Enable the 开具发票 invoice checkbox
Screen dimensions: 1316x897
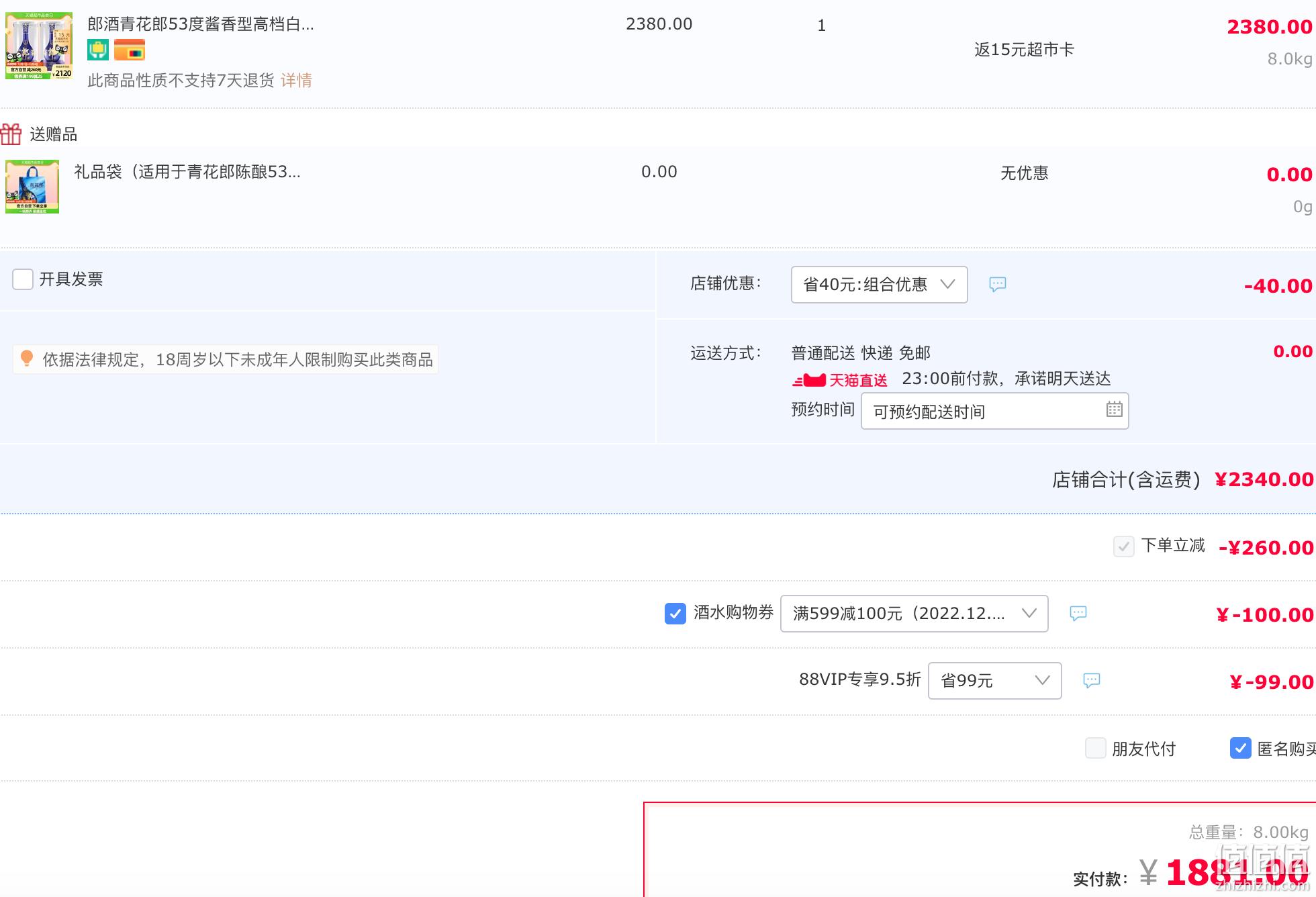click(x=23, y=279)
